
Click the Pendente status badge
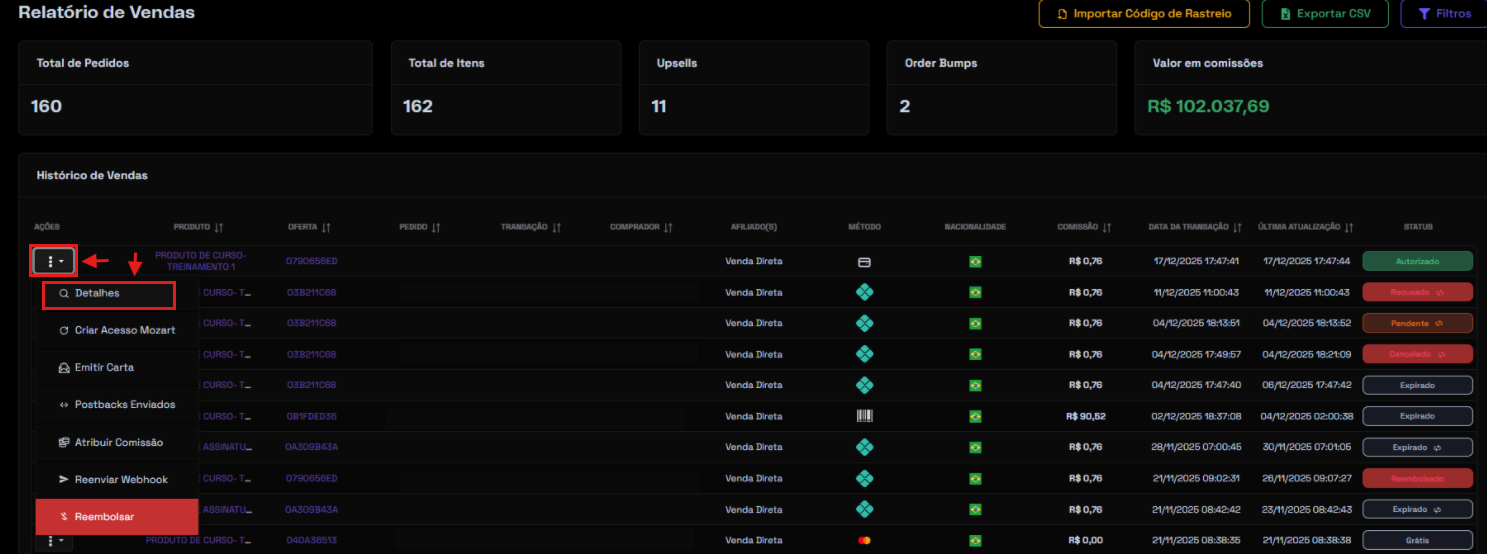(1417, 324)
